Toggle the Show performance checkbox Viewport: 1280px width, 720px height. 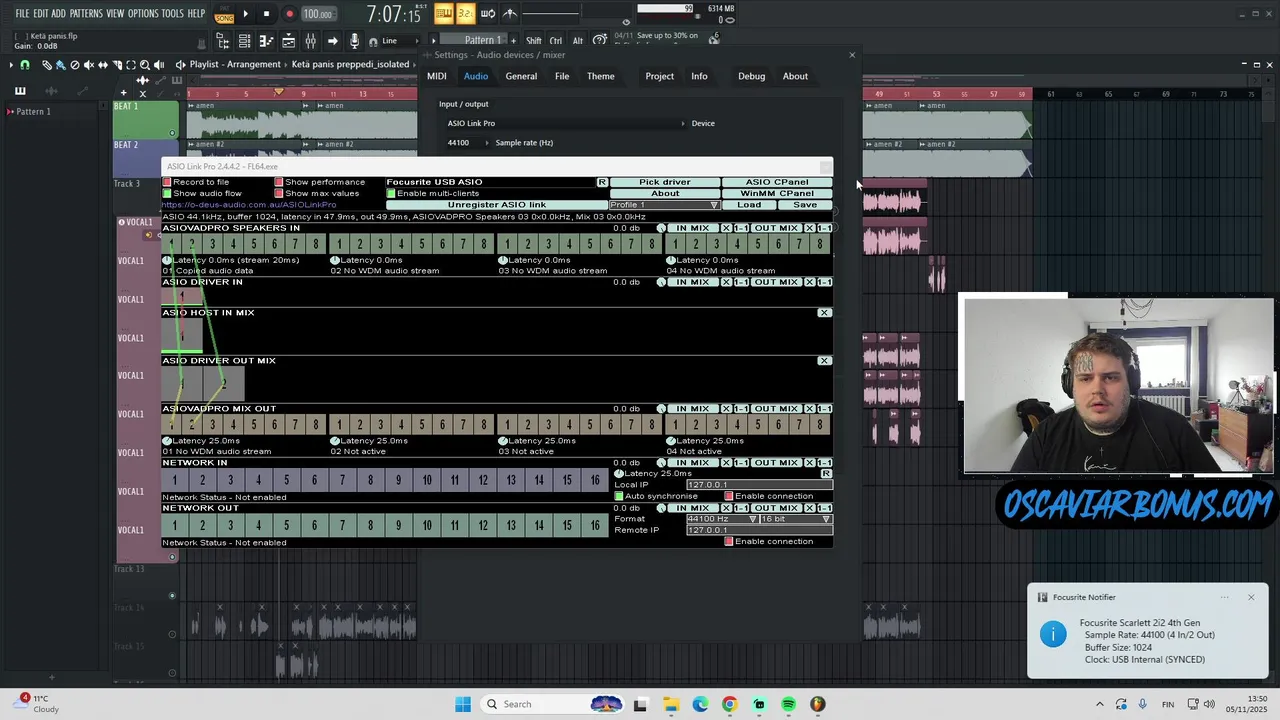[x=279, y=182]
